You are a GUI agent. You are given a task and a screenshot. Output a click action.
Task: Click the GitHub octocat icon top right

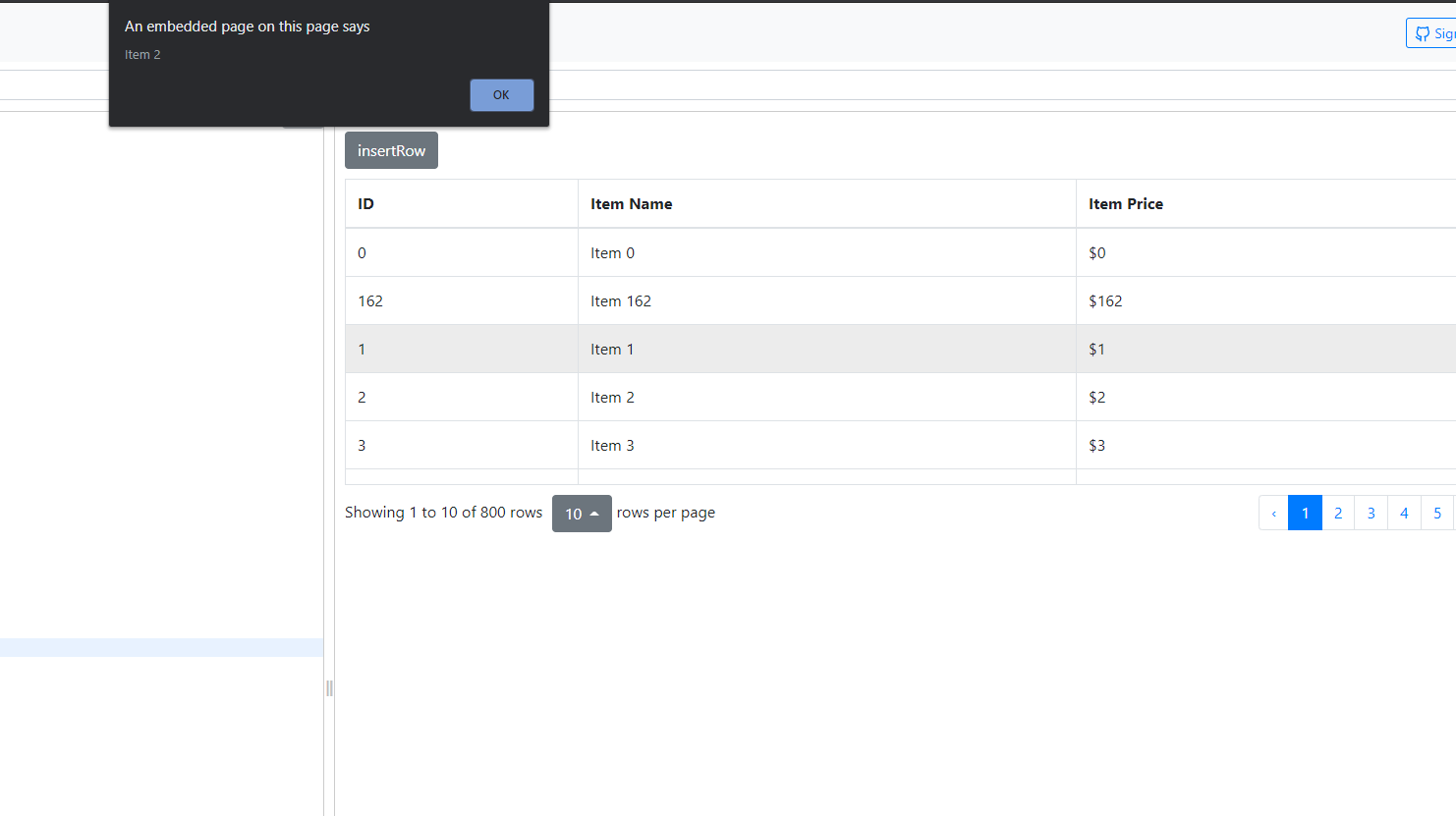pyautogui.click(x=1422, y=32)
